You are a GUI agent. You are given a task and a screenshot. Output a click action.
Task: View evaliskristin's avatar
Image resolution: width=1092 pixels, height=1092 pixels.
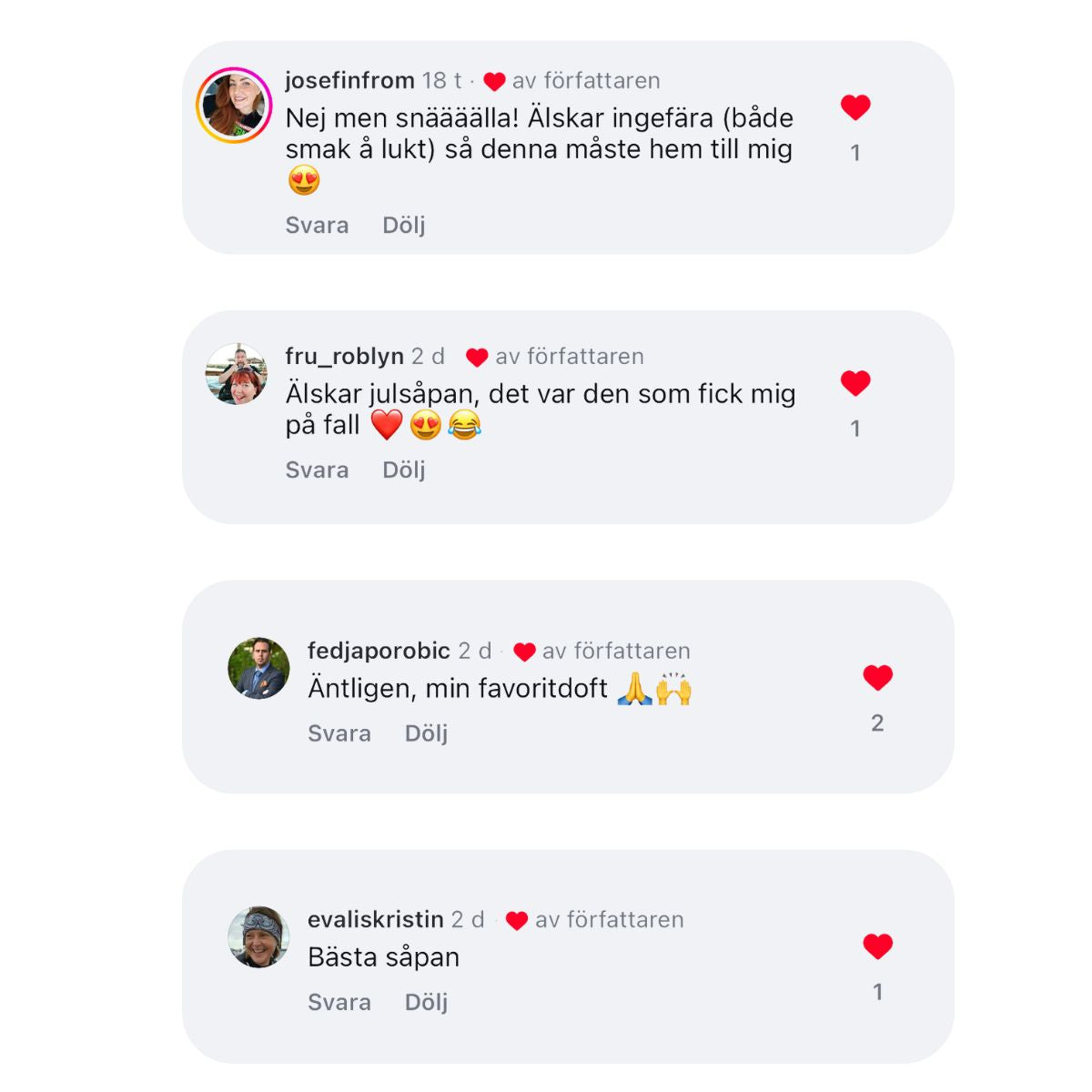click(x=258, y=936)
